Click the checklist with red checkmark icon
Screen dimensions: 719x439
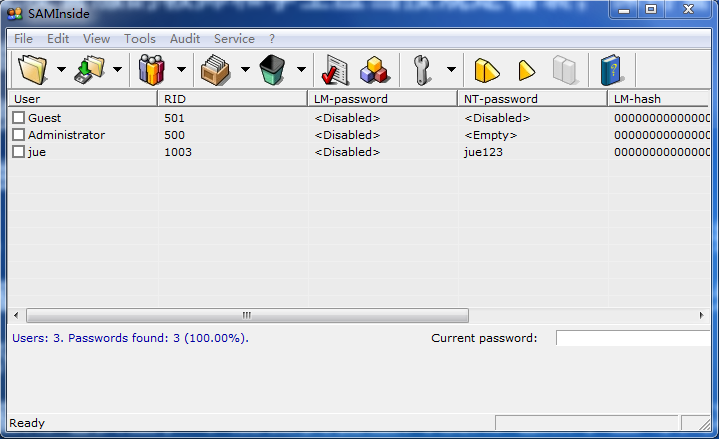coord(335,70)
